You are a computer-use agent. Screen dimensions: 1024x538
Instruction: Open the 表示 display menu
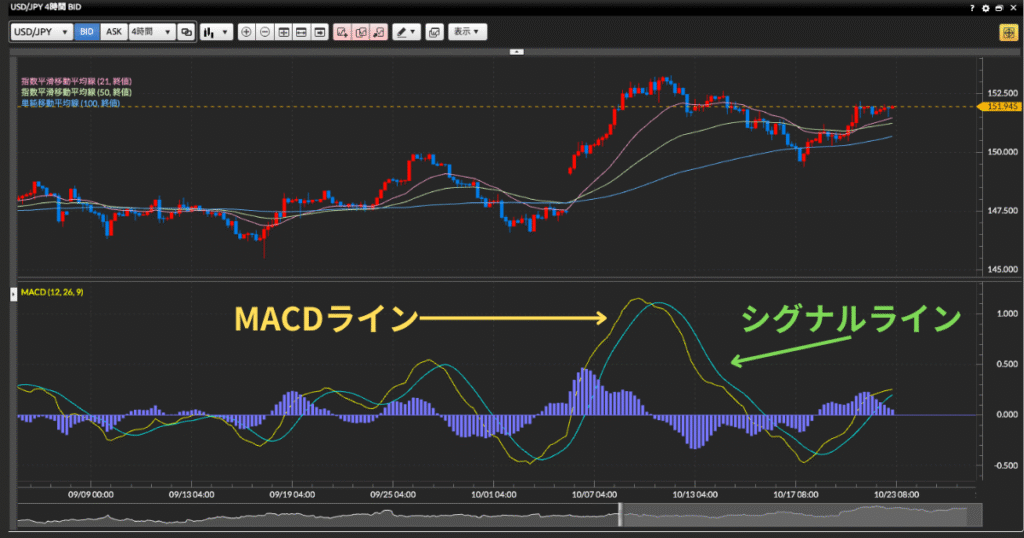[467, 32]
